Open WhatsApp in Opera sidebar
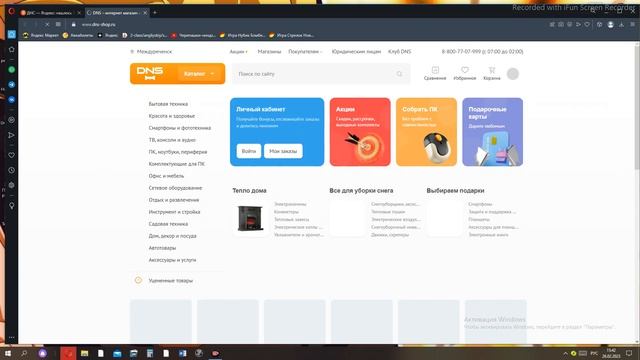The width and height of the screenshot is (640, 360). [x=11, y=69]
